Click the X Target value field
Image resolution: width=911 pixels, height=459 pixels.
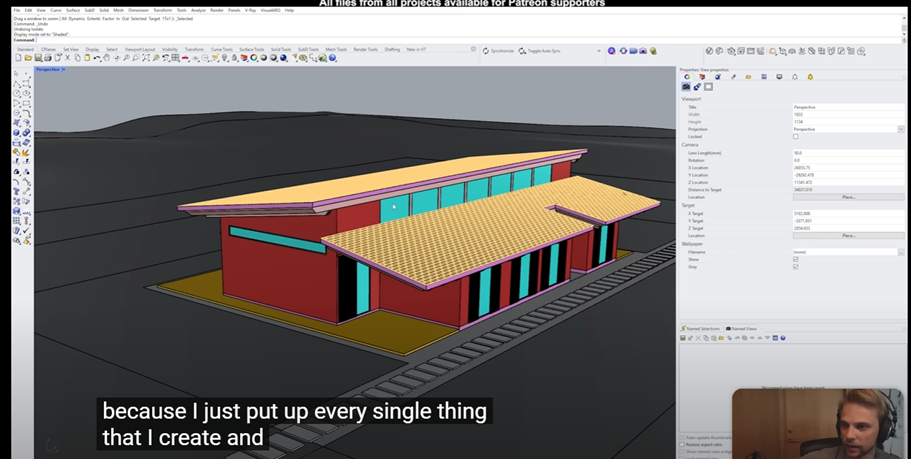[848, 214]
